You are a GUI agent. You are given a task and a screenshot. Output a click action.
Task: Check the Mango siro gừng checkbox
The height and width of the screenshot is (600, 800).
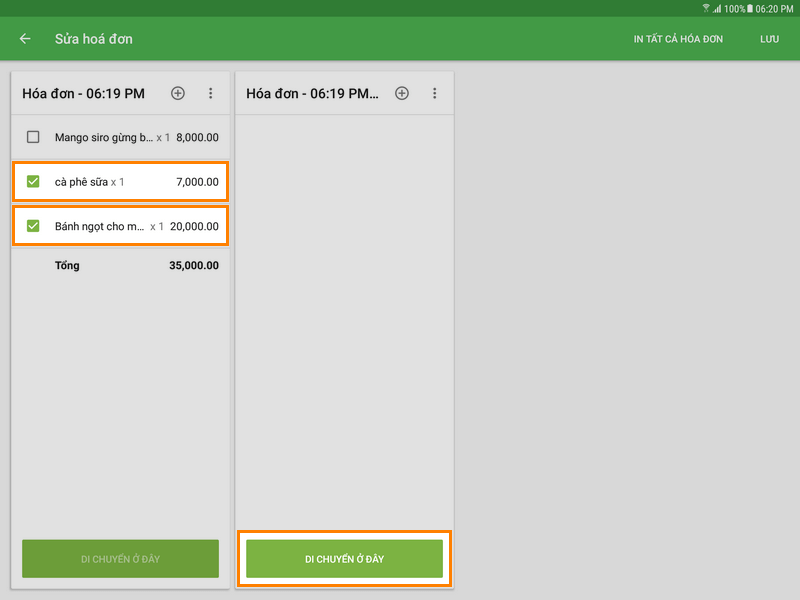33,137
